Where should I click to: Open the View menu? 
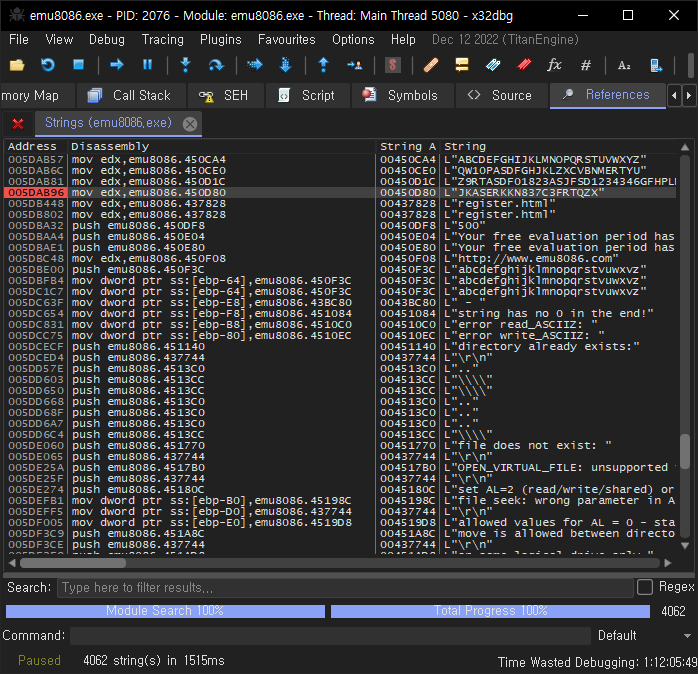[x=59, y=40]
